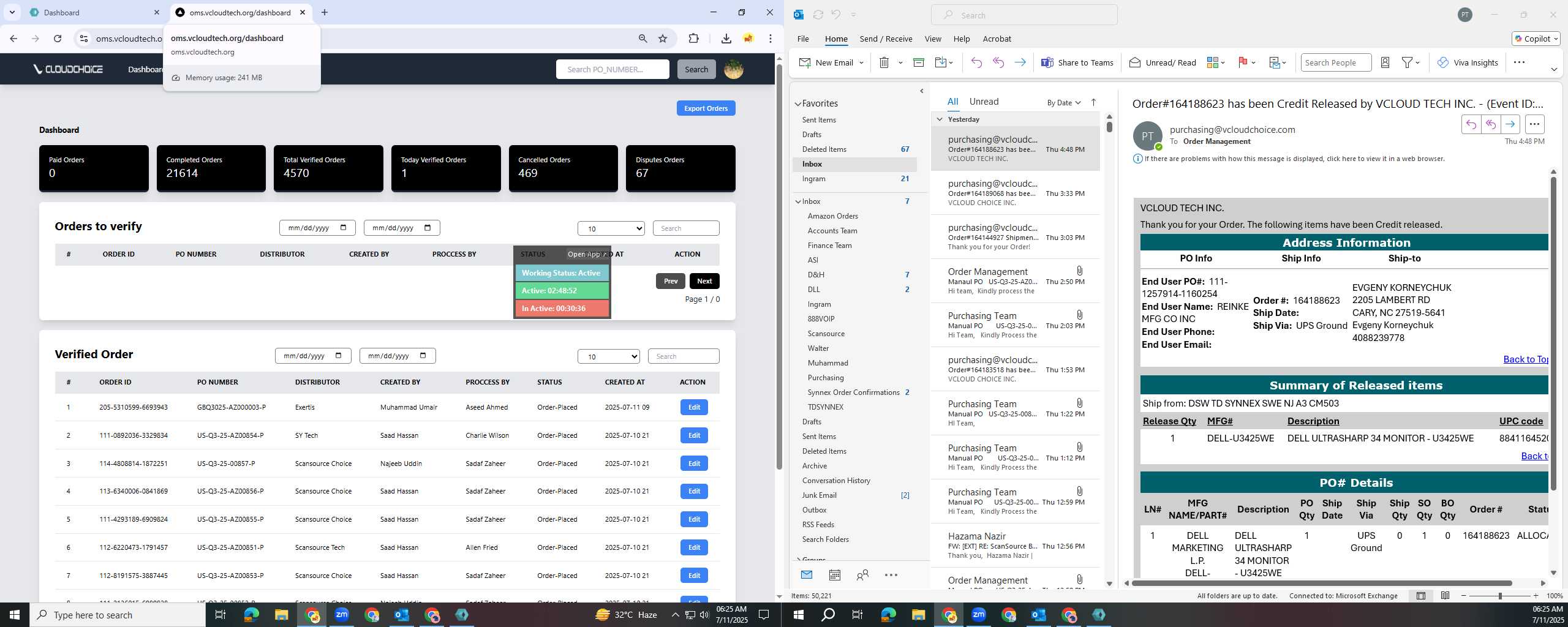The height and width of the screenshot is (627, 1568).
Task: Open the File menu in Outlook
Action: tap(803, 39)
